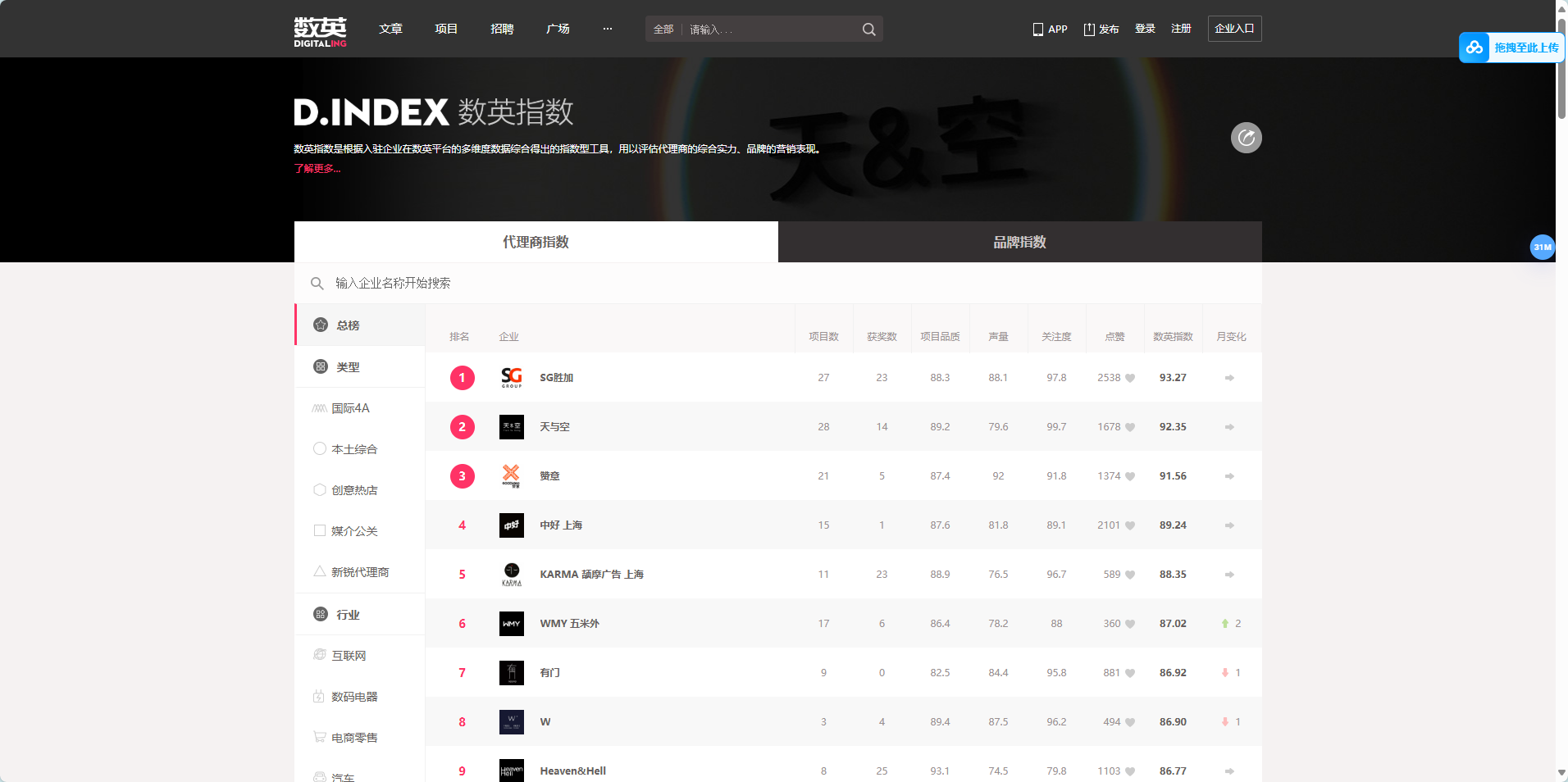Open the SG胜加 company logo
The height and width of the screenshot is (782, 1568).
tap(512, 377)
